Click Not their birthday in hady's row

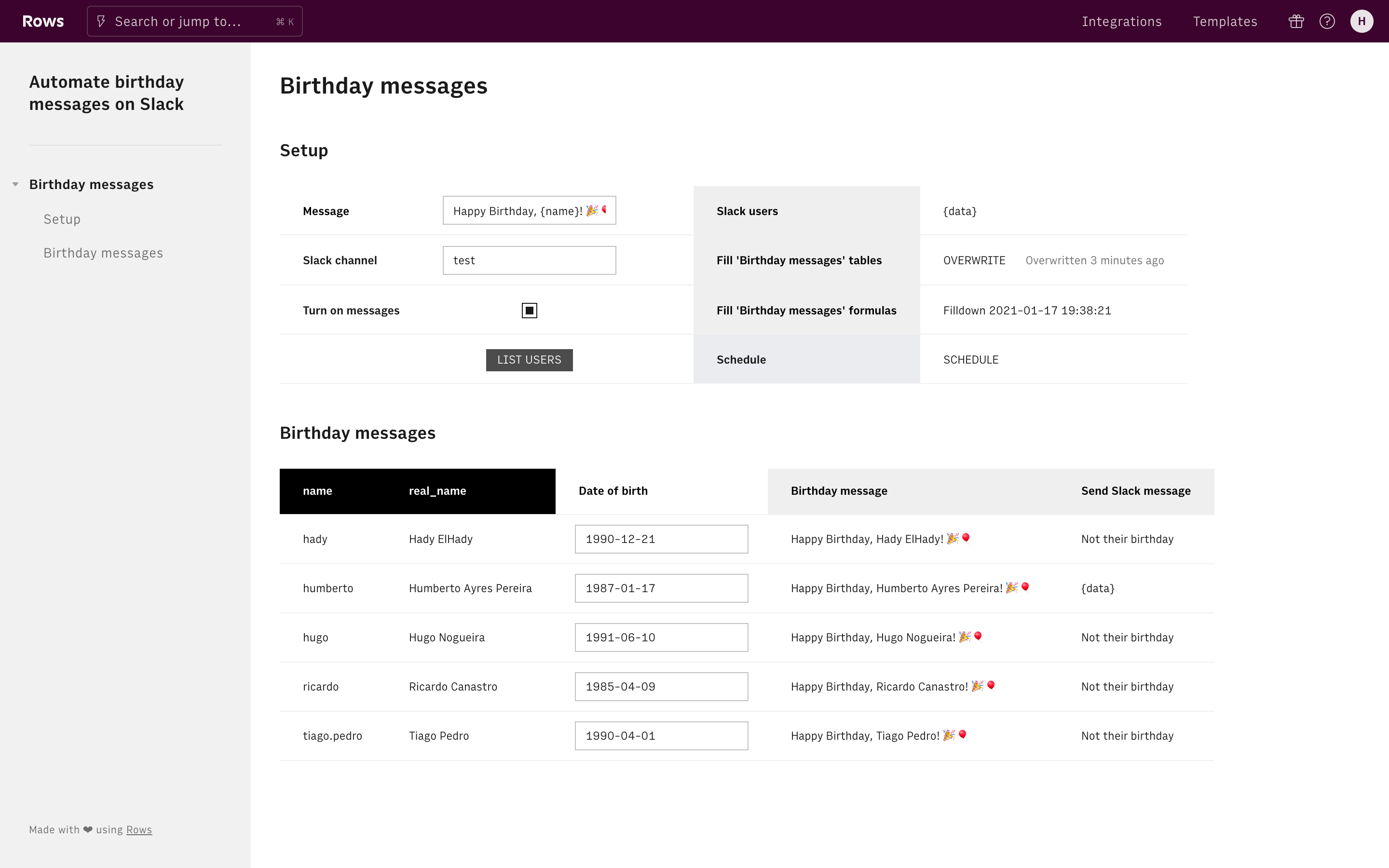1127,539
